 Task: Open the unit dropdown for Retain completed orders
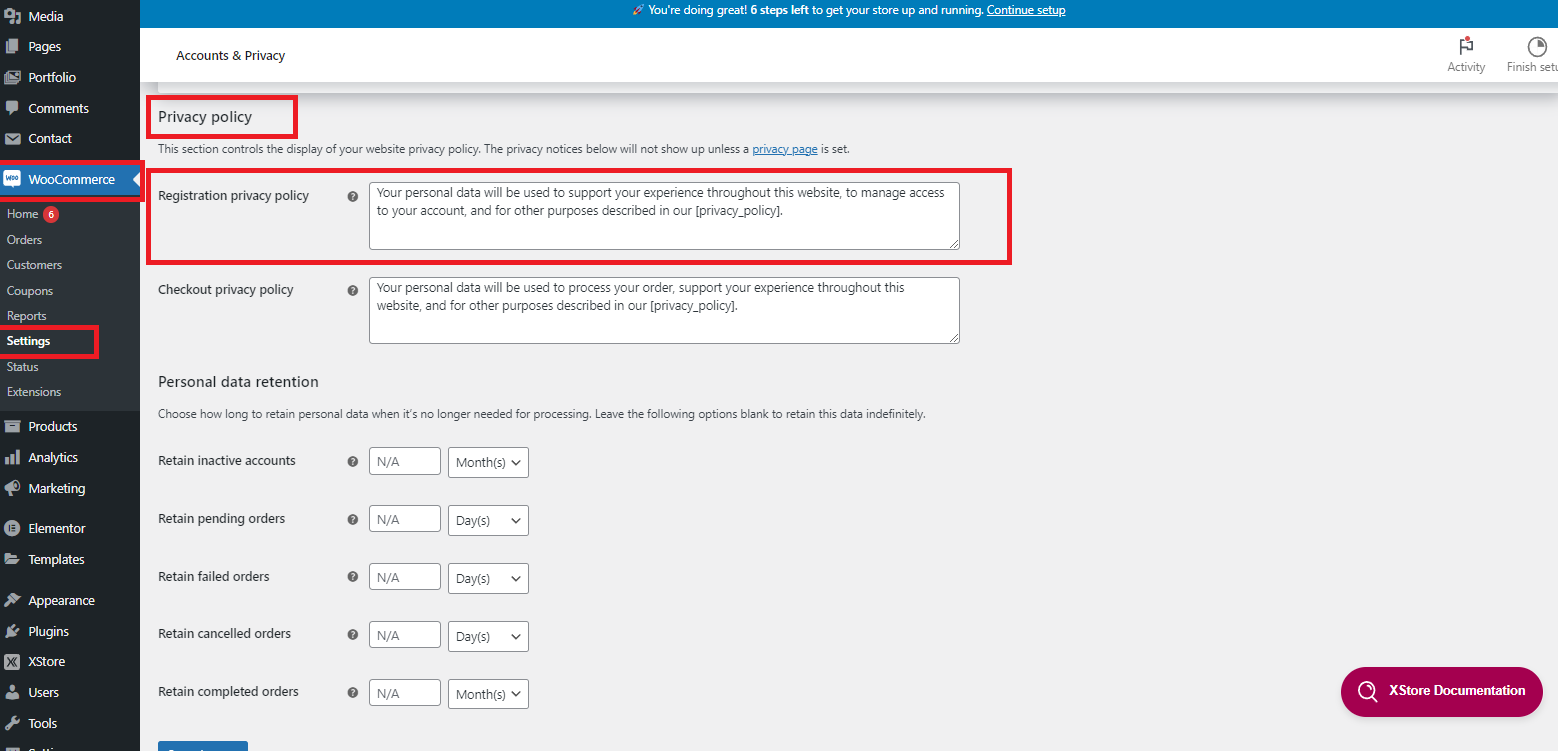(488, 694)
